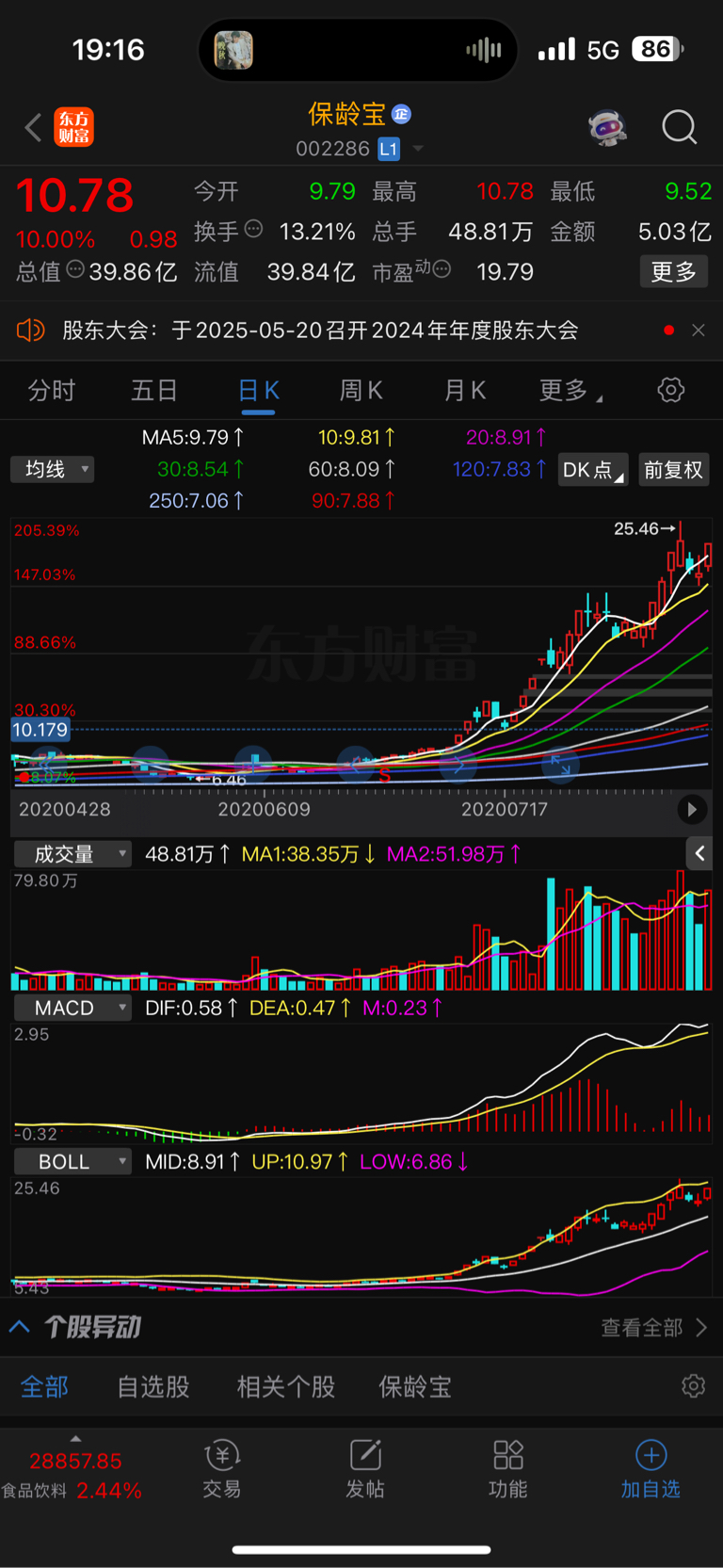Tap the DIF:0.58 value
723x1568 pixels.
point(192,1008)
